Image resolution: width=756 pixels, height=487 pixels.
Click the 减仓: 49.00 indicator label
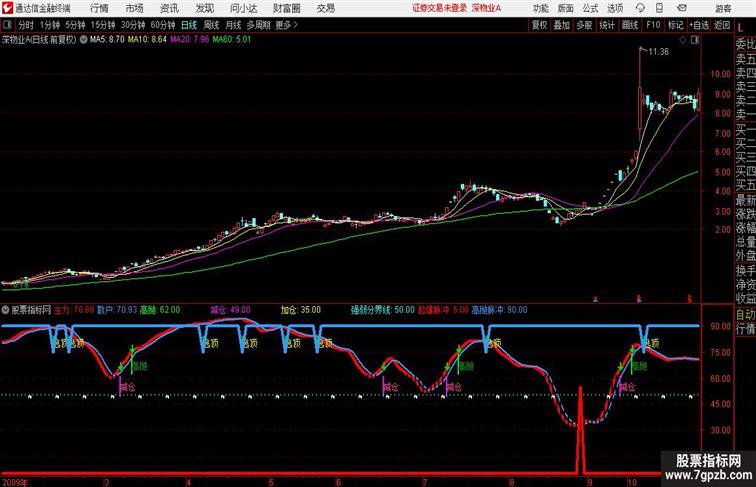[230, 310]
